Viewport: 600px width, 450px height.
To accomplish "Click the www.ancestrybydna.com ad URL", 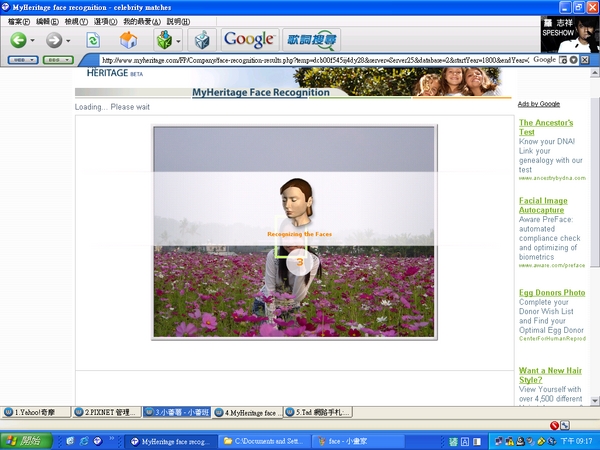I will [552, 178].
